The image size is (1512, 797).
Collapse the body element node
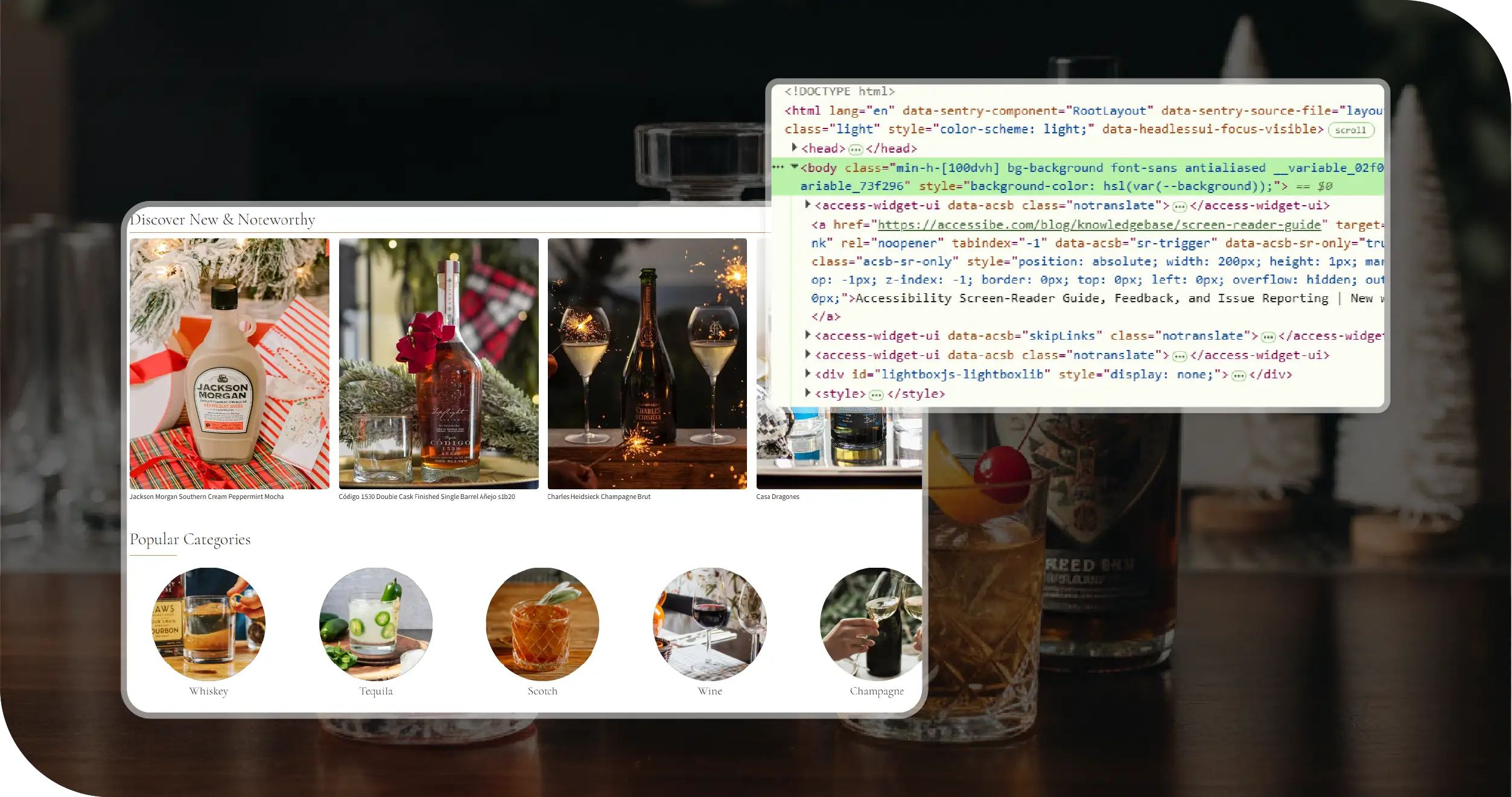click(795, 167)
